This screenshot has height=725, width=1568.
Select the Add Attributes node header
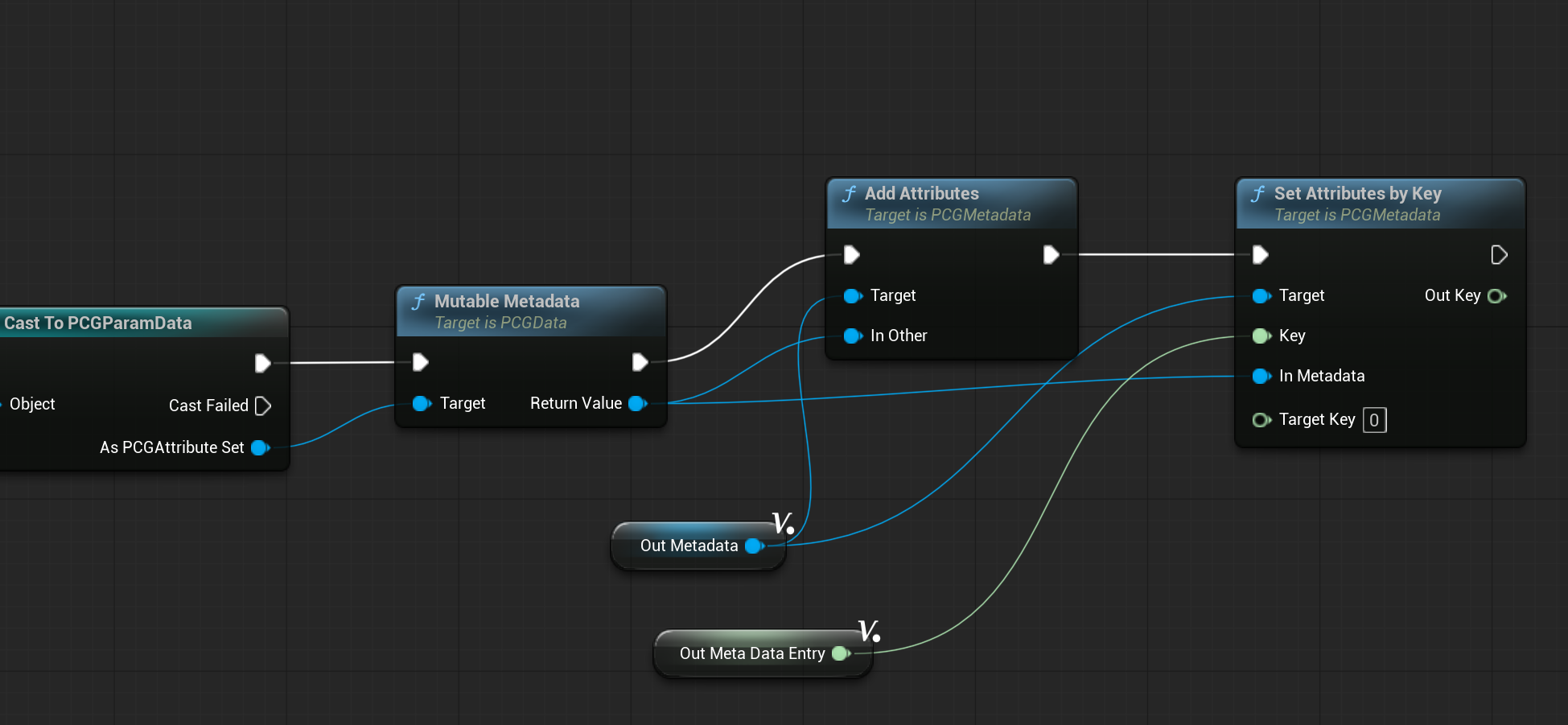[951, 203]
